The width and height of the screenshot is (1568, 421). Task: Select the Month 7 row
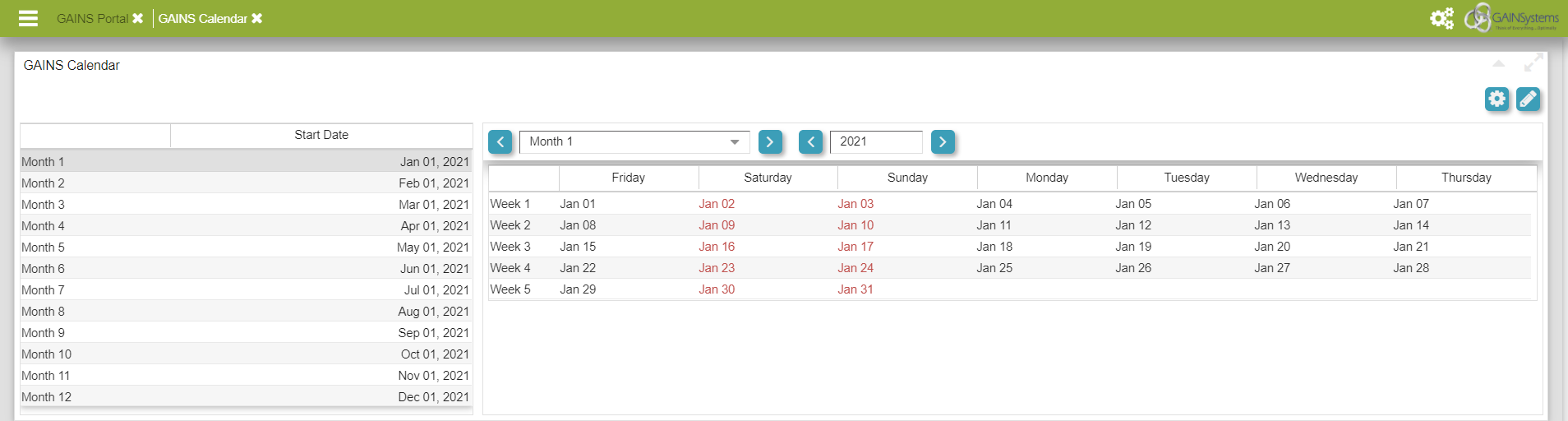point(246,290)
